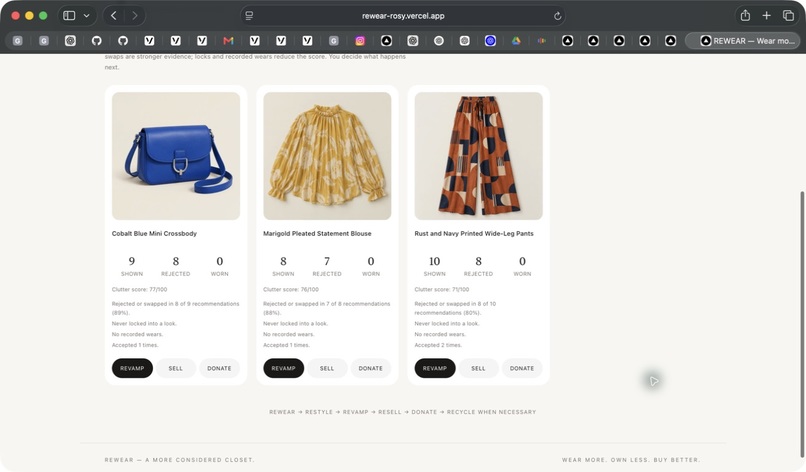This screenshot has width=806, height=472.
Task: Switch to the blue circle icon tab
Action: pyautogui.click(x=490, y=41)
